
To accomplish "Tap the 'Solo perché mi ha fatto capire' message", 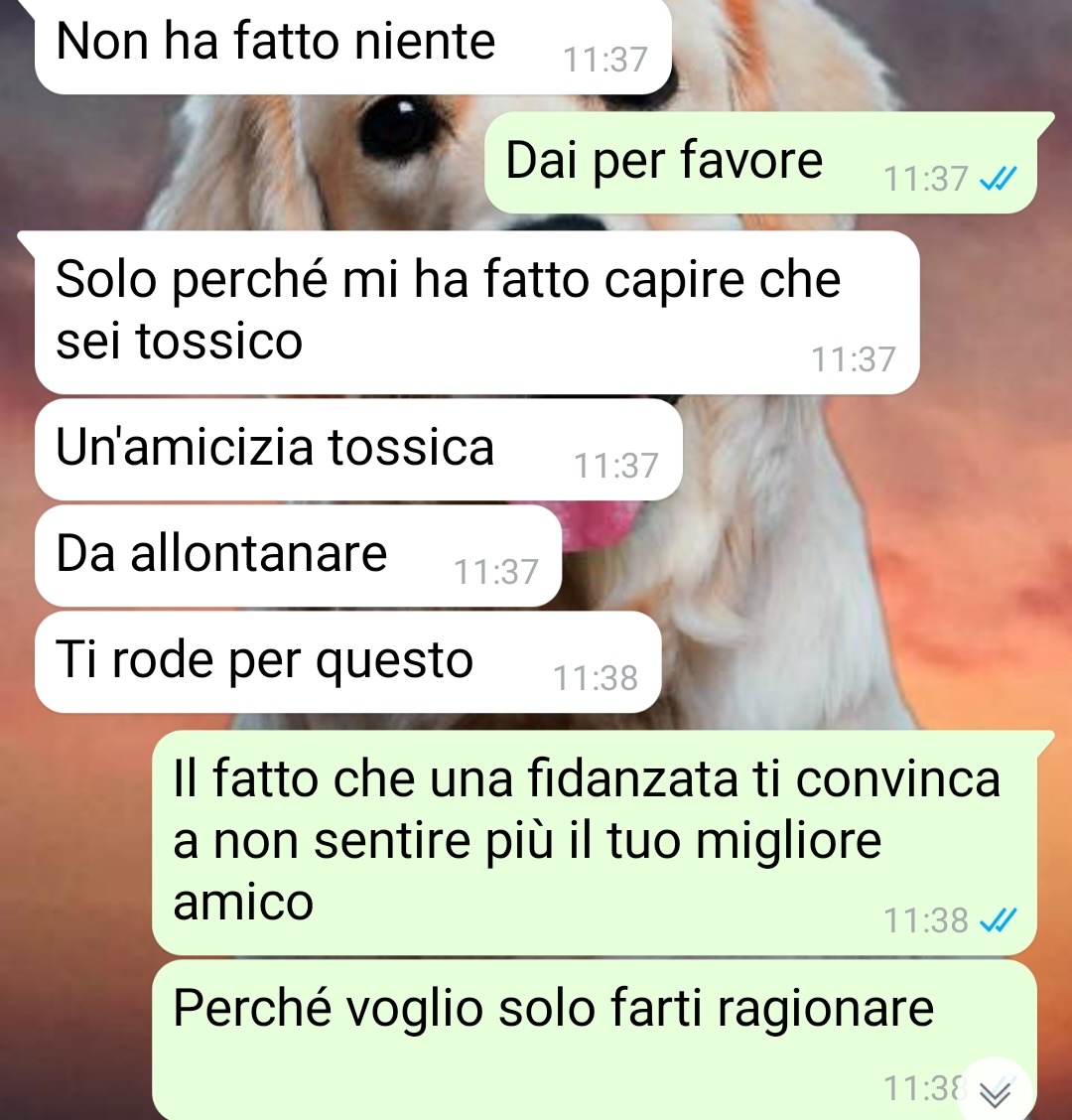I will 477,312.
